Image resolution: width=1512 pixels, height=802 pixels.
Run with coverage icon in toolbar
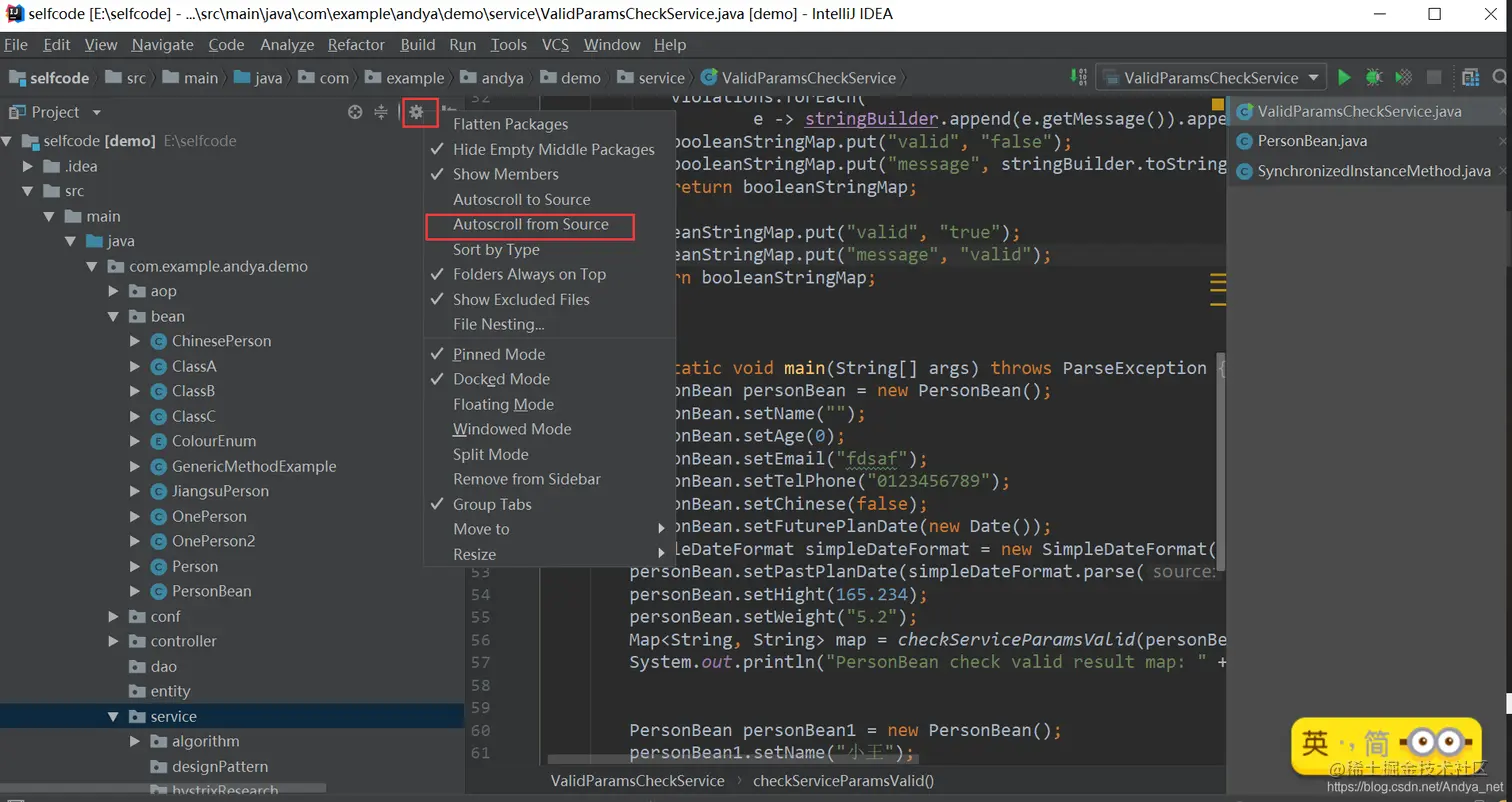coord(1404,77)
